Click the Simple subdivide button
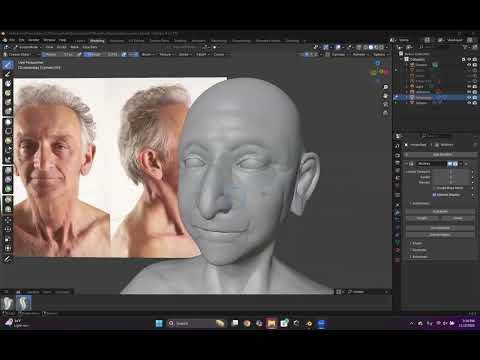 tap(423, 218)
